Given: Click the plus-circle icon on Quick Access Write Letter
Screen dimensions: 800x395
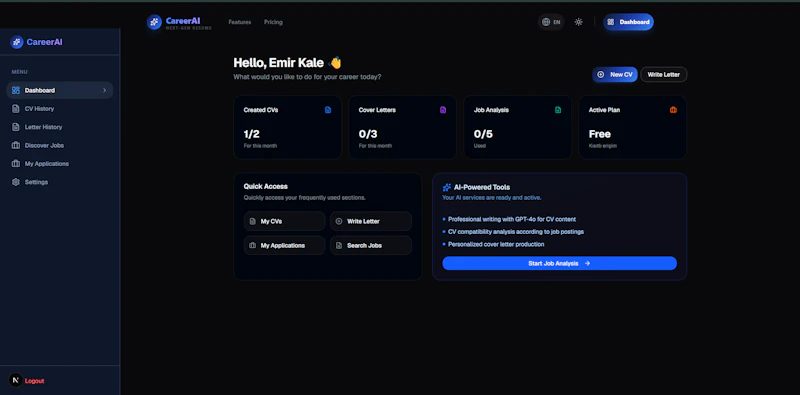Looking at the screenshot, I should coord(339,221).
